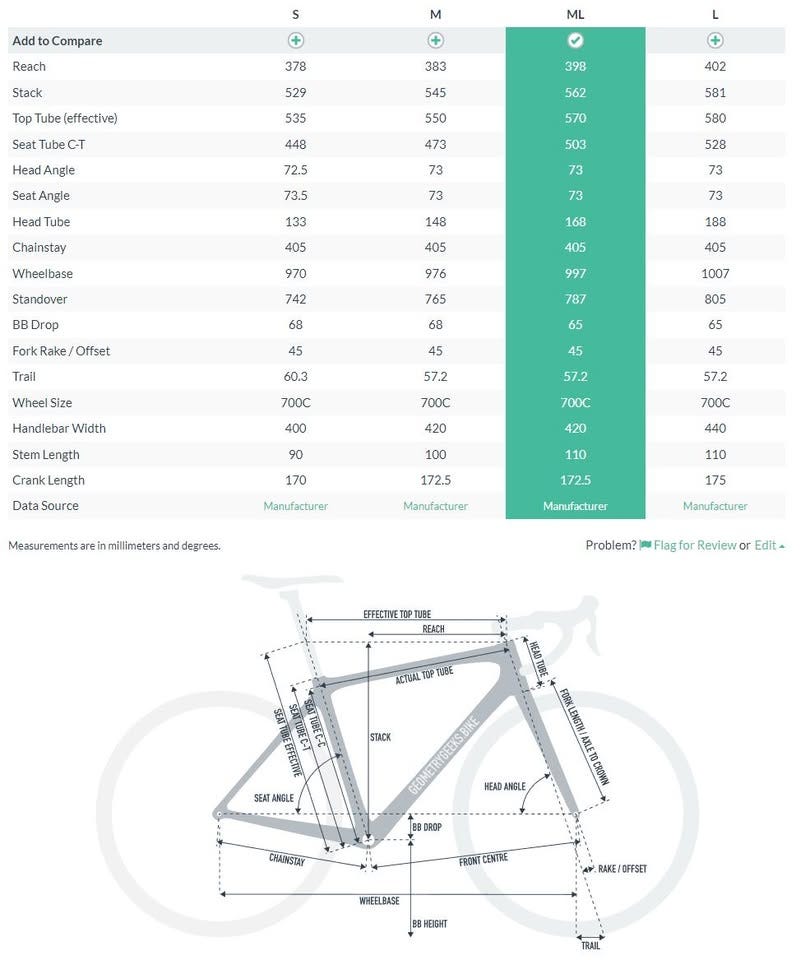810x960 pixels.
Task: Click the Add to Compare row label
Action: click(x=57, y=41)
